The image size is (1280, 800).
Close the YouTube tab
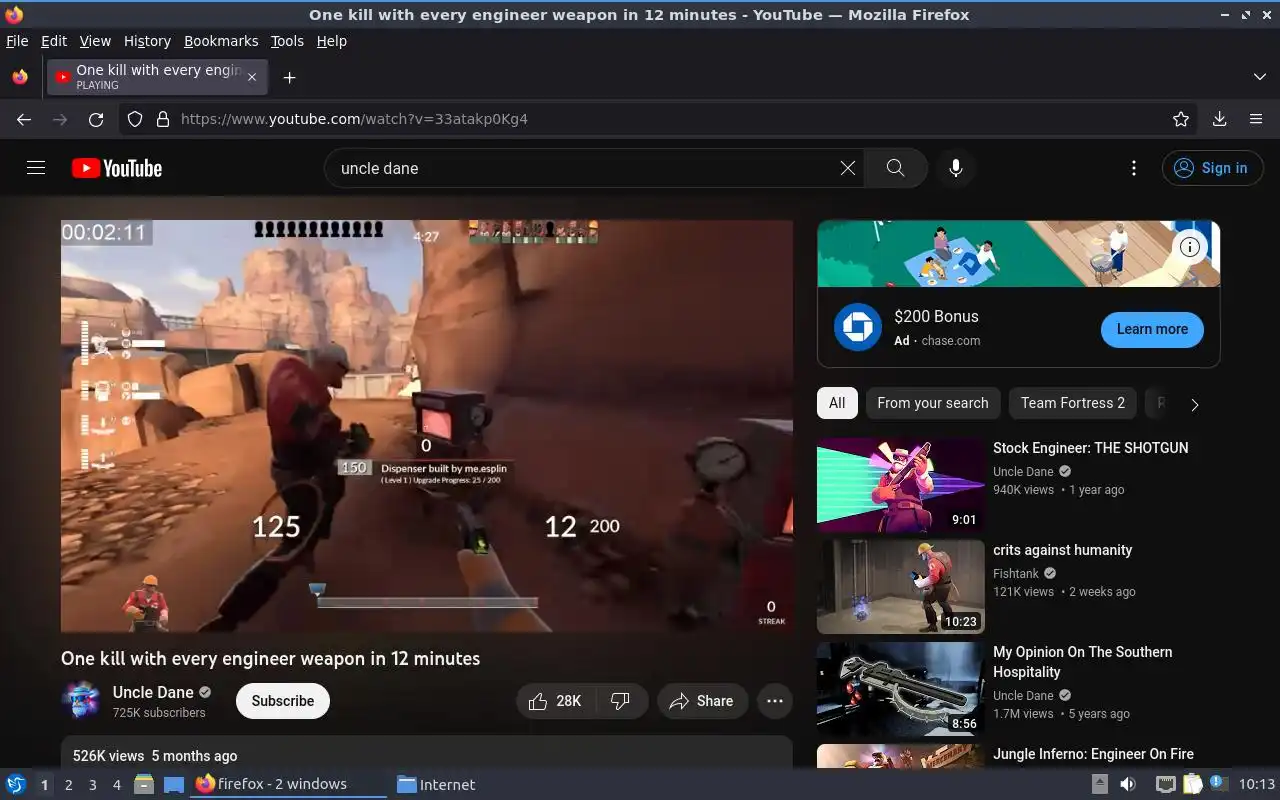[252, 77]
